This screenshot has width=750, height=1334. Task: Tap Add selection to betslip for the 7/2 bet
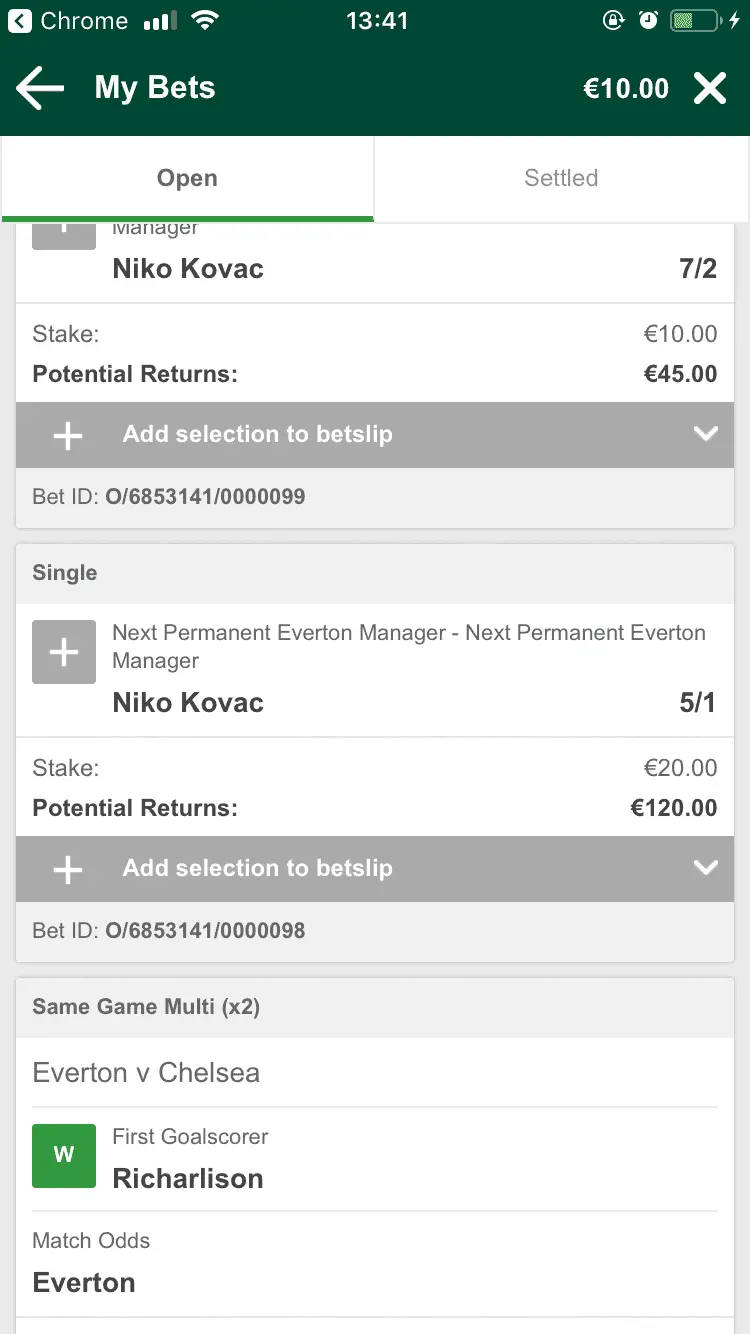tap(257, 434)
